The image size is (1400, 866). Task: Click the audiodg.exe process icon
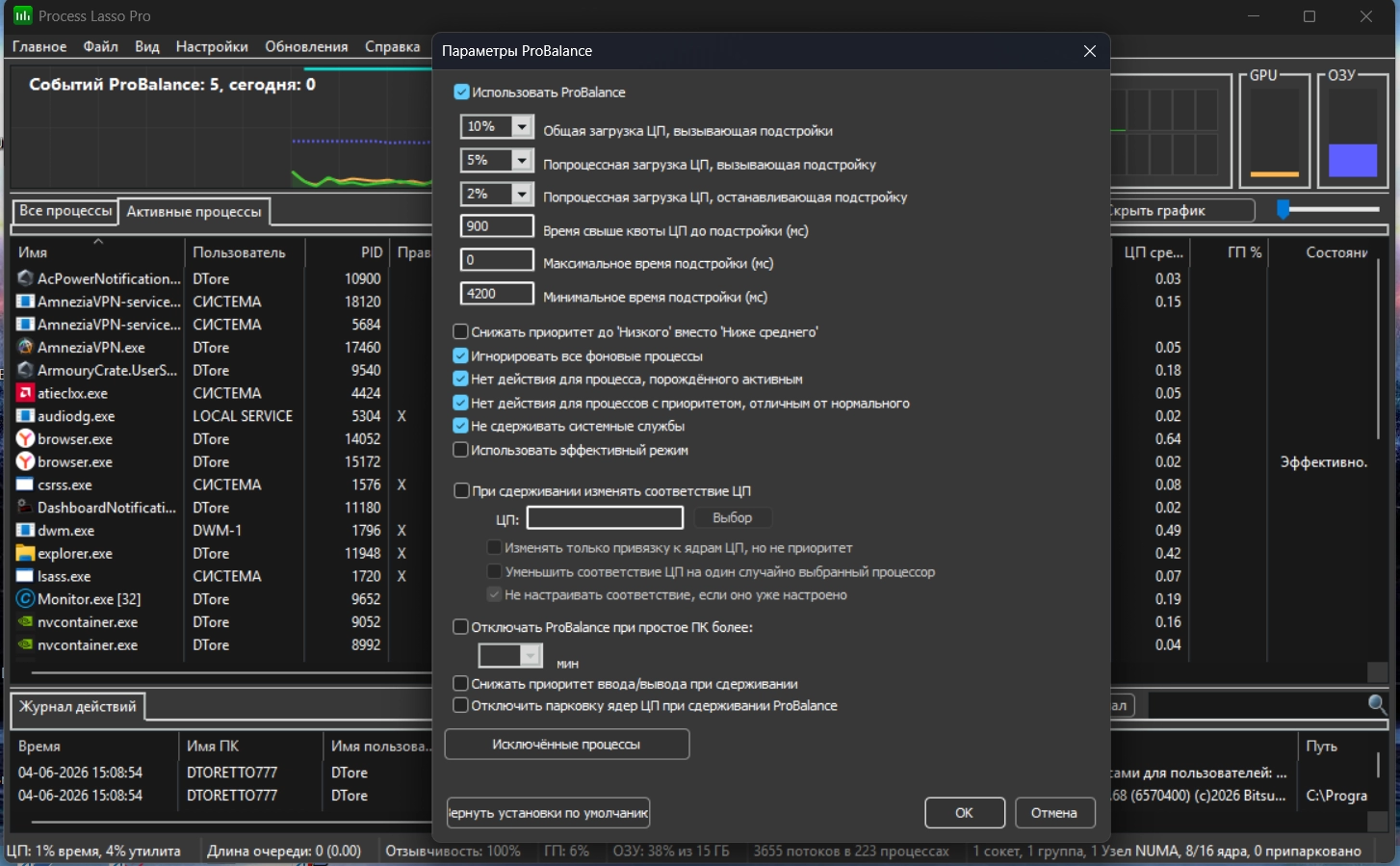click(x=26, y=416)
